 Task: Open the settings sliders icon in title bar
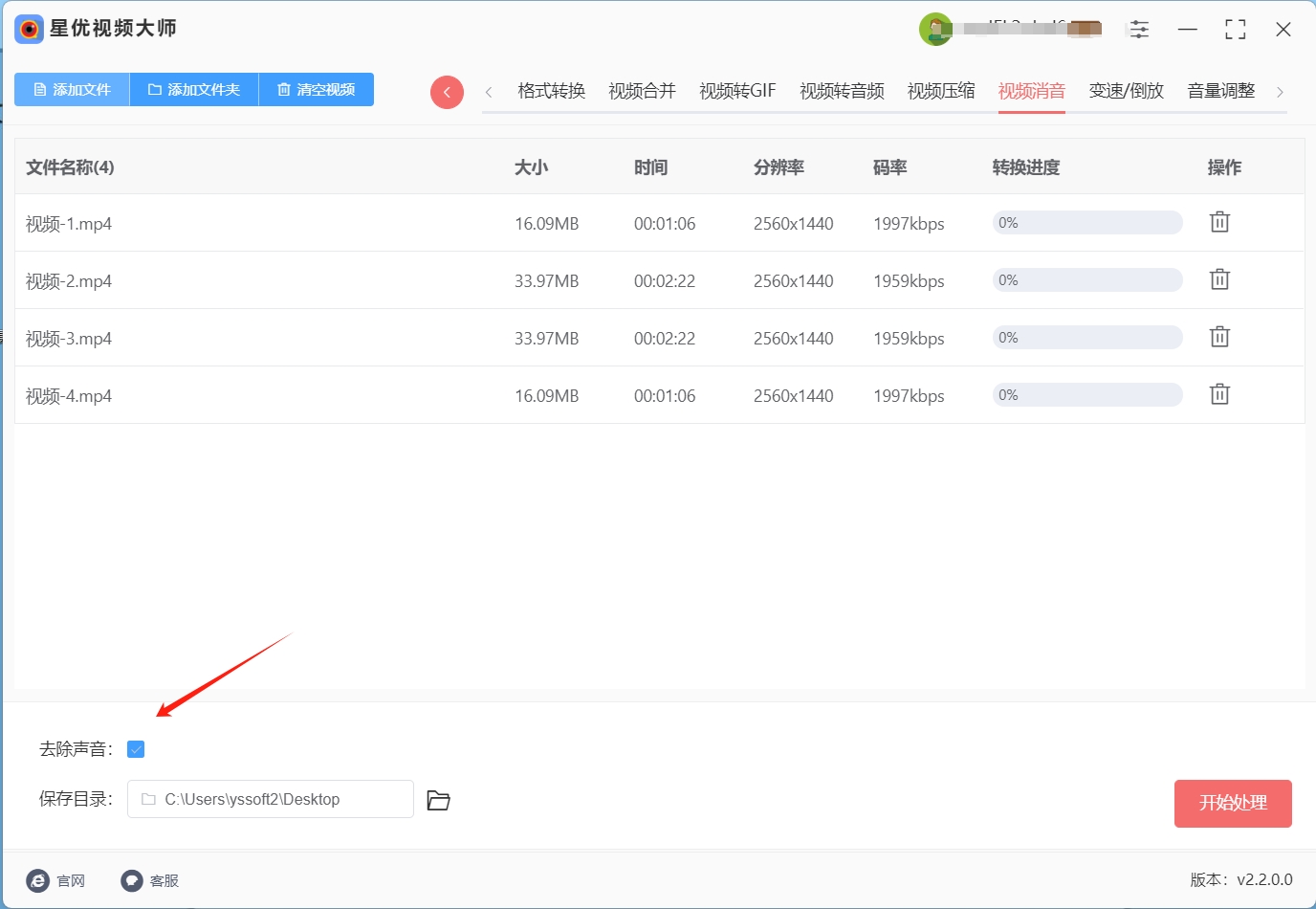(1139, 30)
